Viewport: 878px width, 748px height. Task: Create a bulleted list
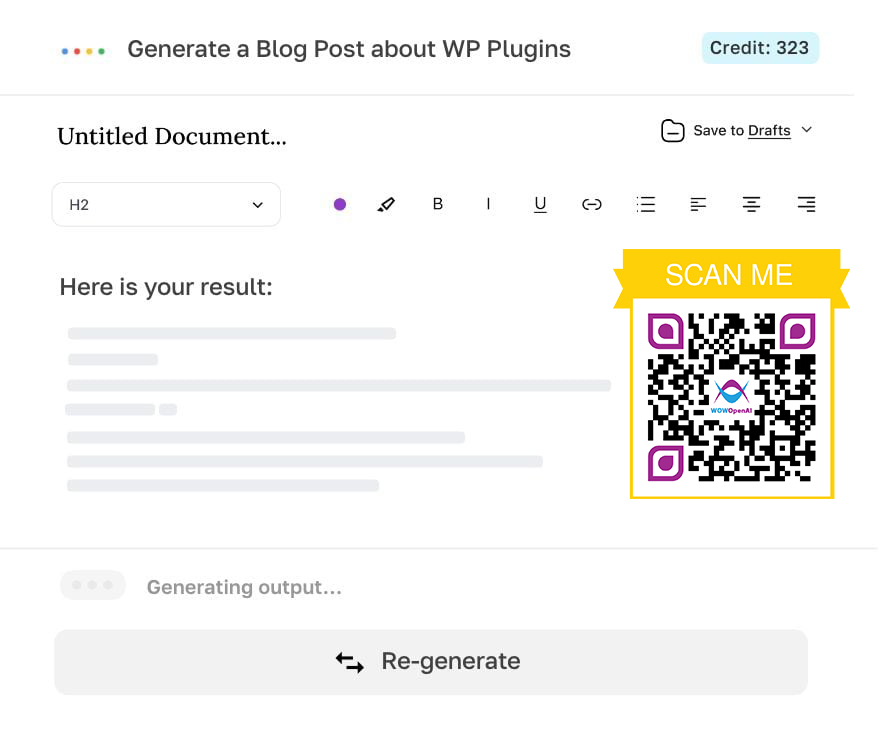tap(645, 204)
